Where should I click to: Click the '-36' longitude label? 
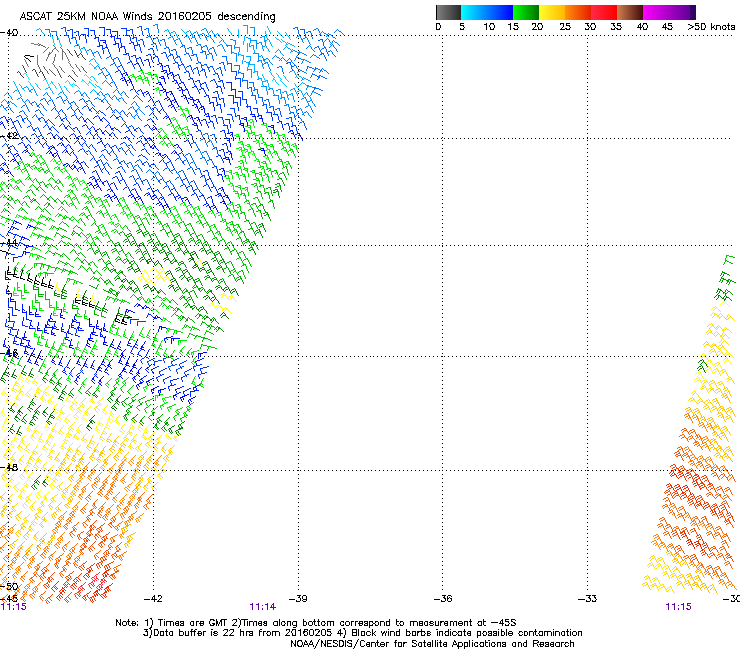tap(443, 599)
